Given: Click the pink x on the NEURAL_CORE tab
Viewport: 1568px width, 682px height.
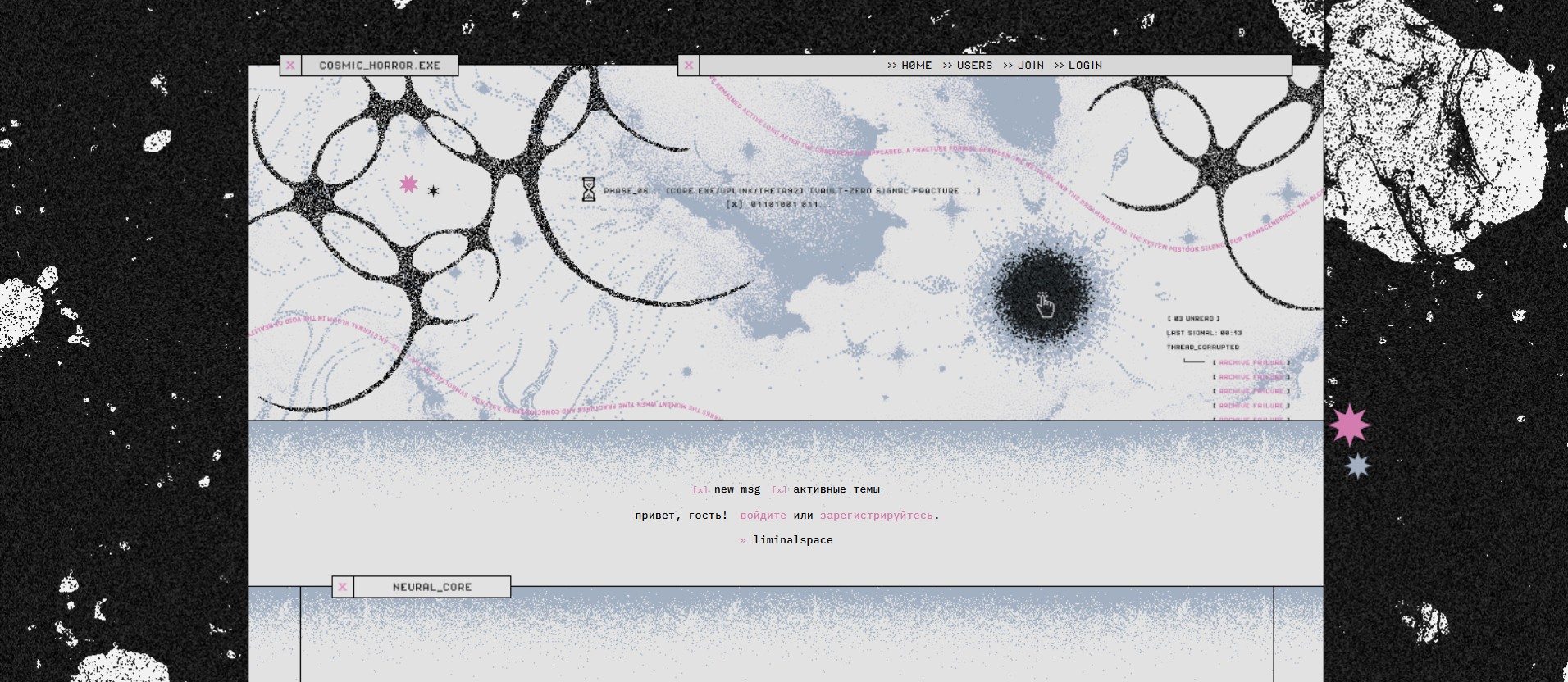Looking at the screenshot, I should (x=343, y=587).
